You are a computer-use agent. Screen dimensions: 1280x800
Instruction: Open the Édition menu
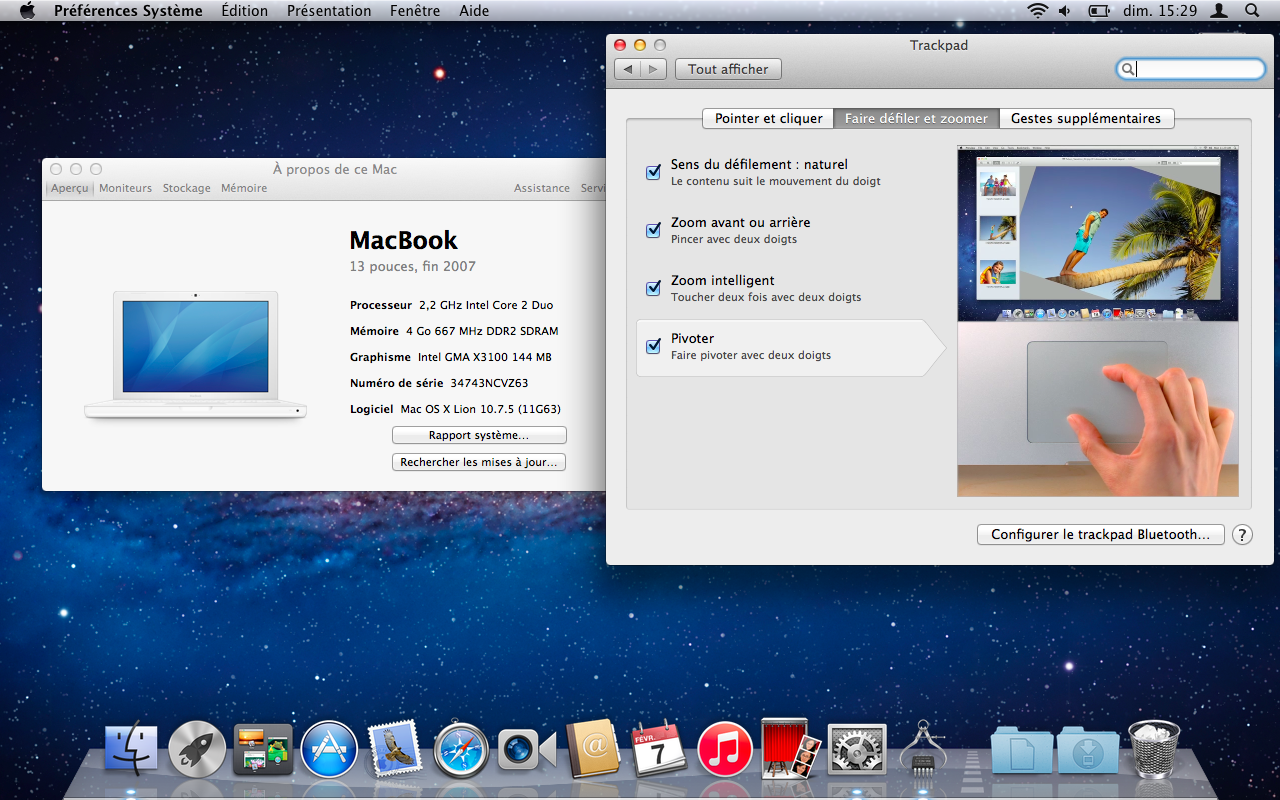click(245, 11)
